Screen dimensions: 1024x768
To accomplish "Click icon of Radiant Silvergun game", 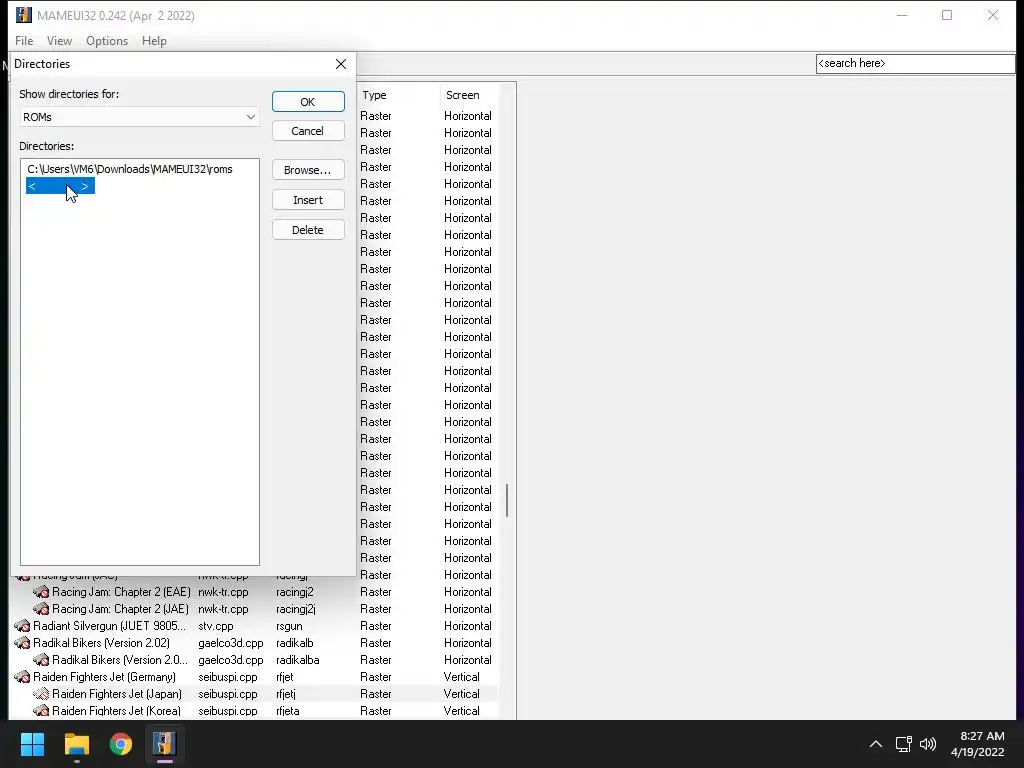I will 22,626.
